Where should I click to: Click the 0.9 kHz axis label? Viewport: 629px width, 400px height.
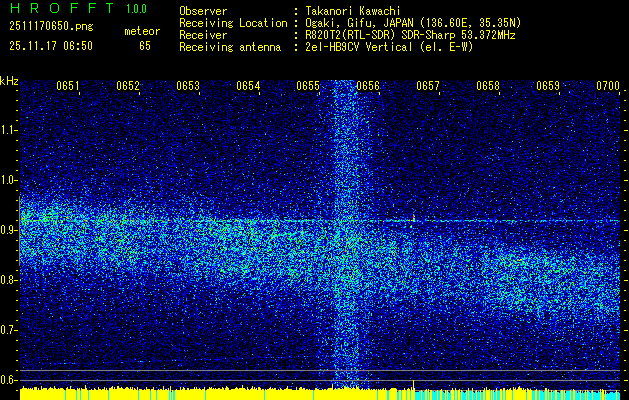point(9,230)
